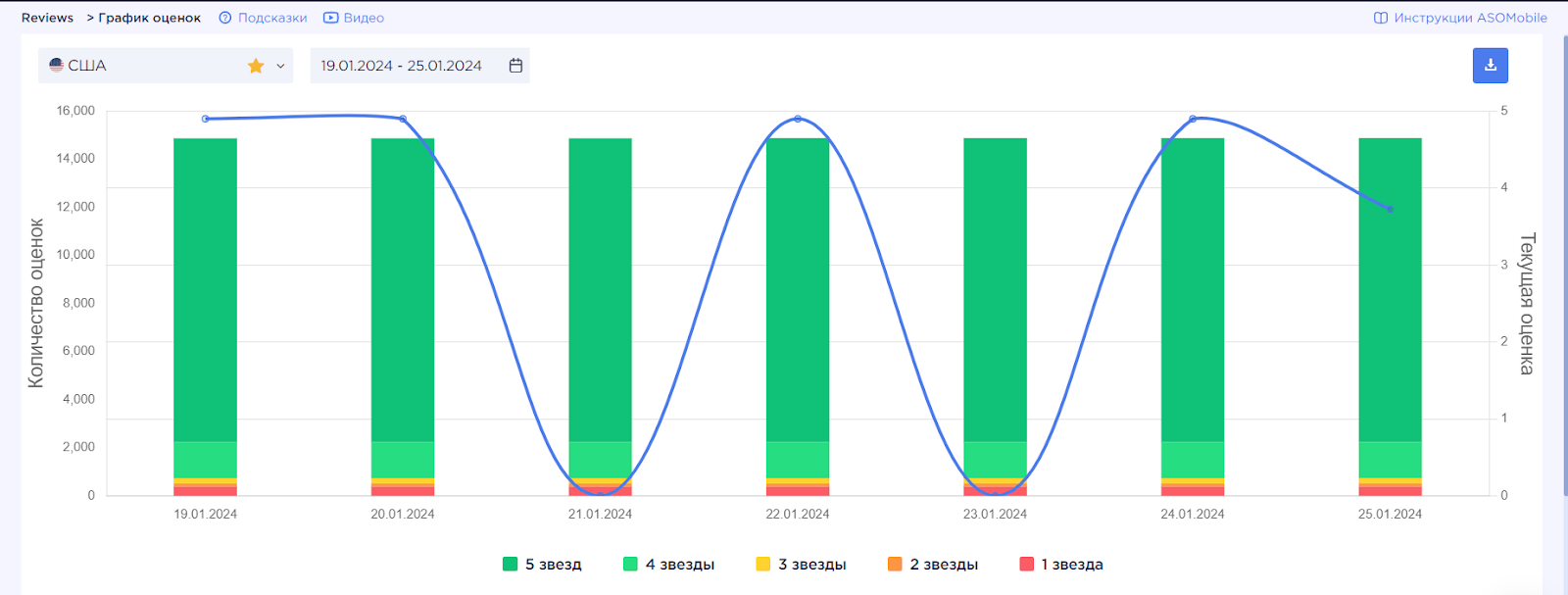
Task: Go to Reviews breadcrumb
Action: click(47, 18)
